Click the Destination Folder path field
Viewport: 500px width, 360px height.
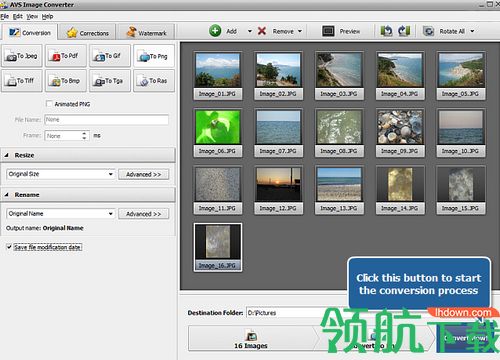point(297,313)
